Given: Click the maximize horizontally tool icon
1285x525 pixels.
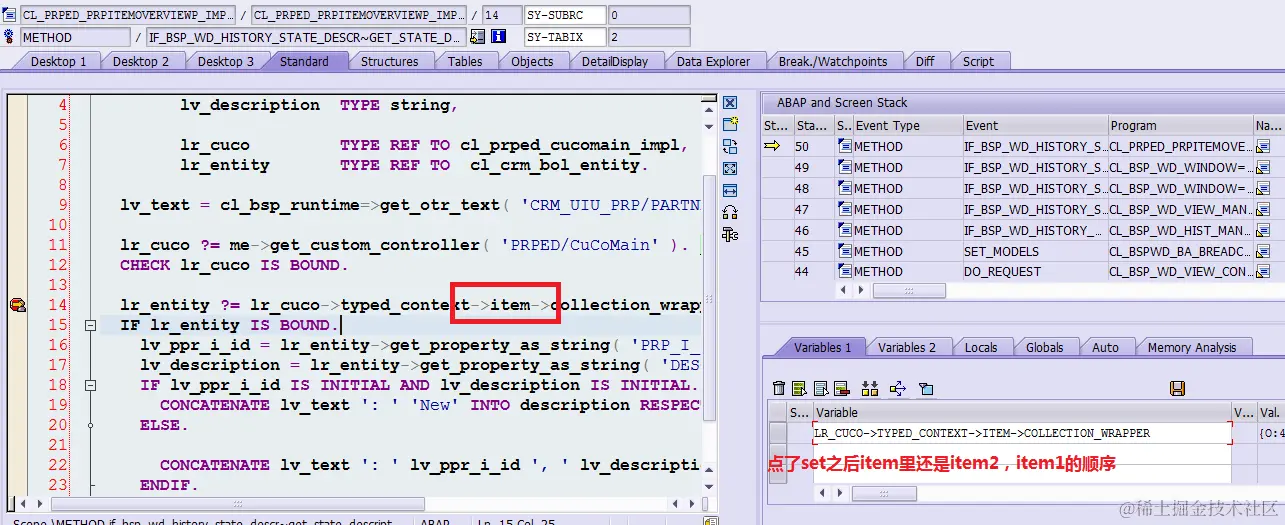Looking at the screenshot, I should coord(730,190).
